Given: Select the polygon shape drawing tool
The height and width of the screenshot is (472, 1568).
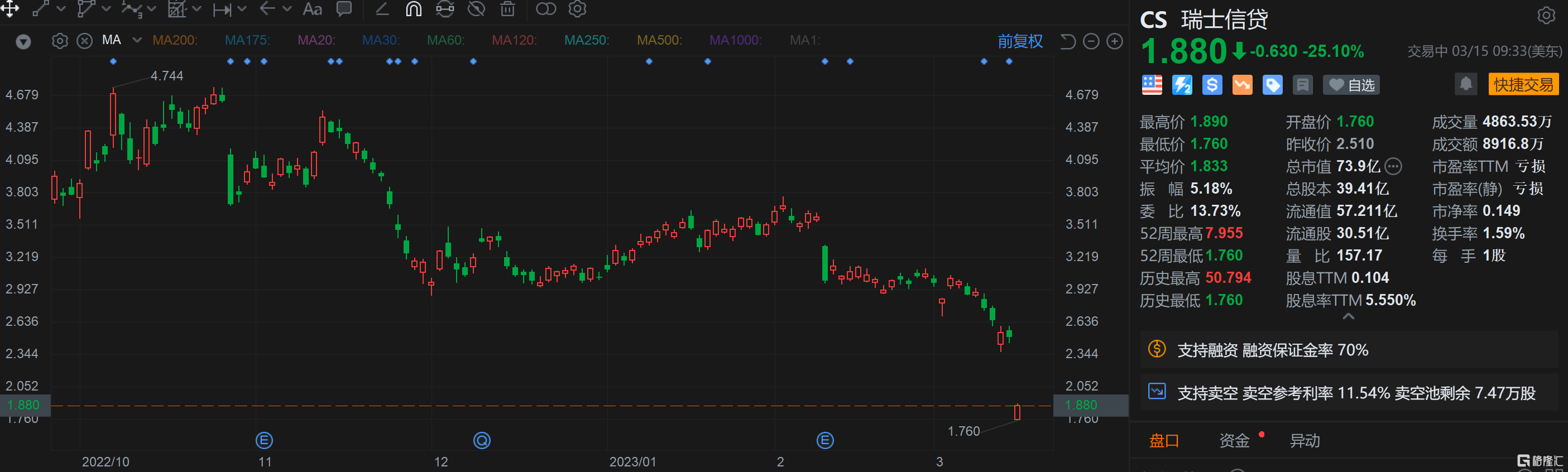Looking at the screenshot, I should click(x=86, y=8).
